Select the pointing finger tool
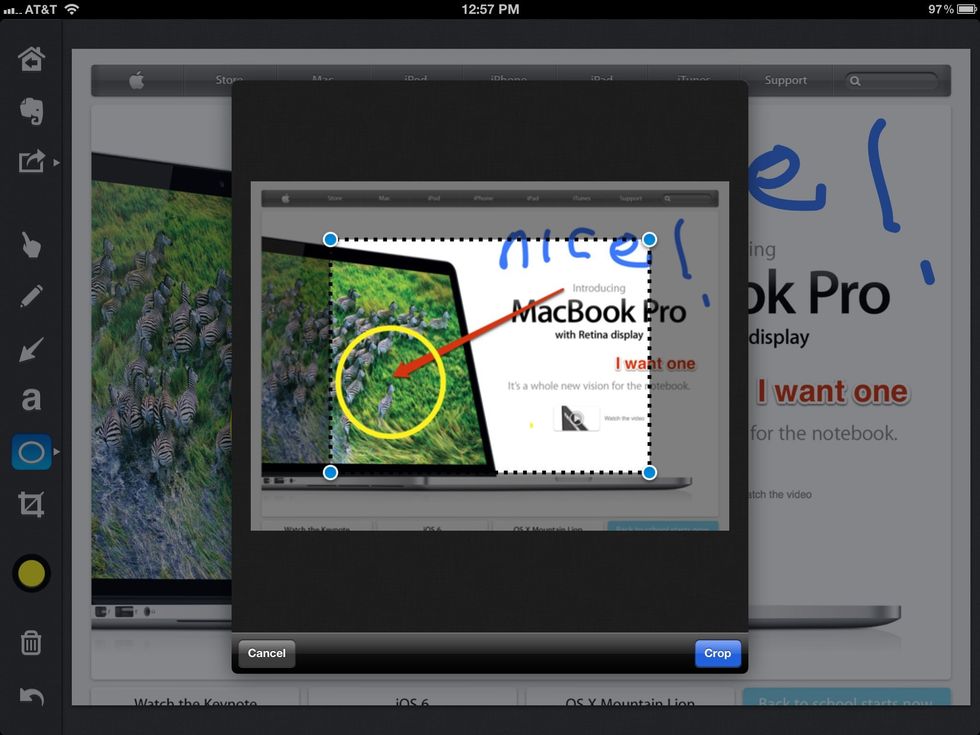 tap(31, 244)
